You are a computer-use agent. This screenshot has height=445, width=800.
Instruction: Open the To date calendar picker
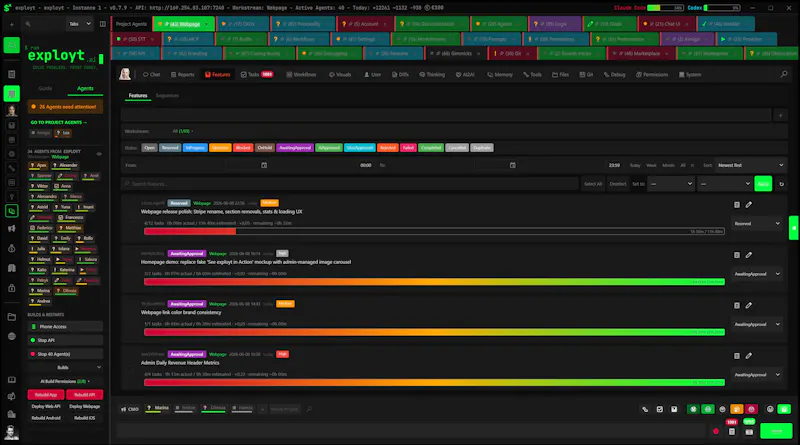512,165
